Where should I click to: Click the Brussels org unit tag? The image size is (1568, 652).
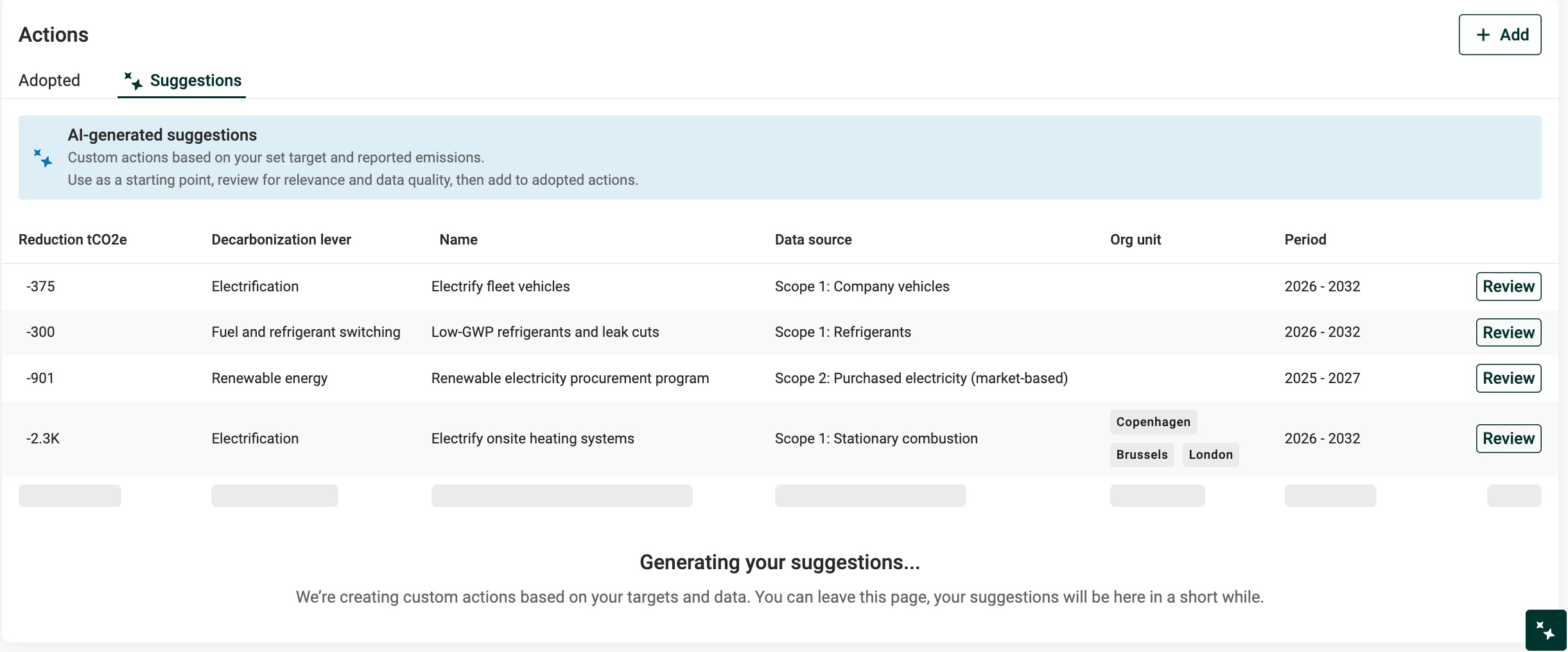1141,455
